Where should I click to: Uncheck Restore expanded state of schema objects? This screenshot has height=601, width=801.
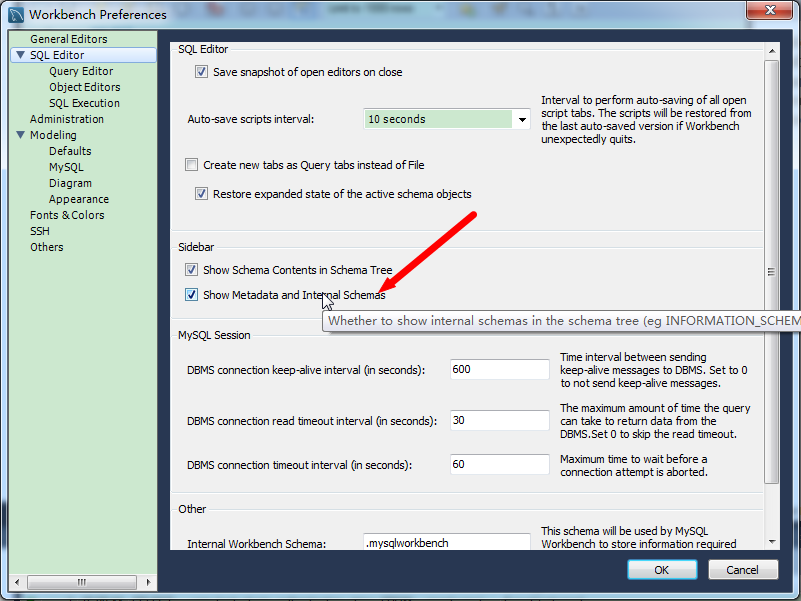[x=201, y=194]
